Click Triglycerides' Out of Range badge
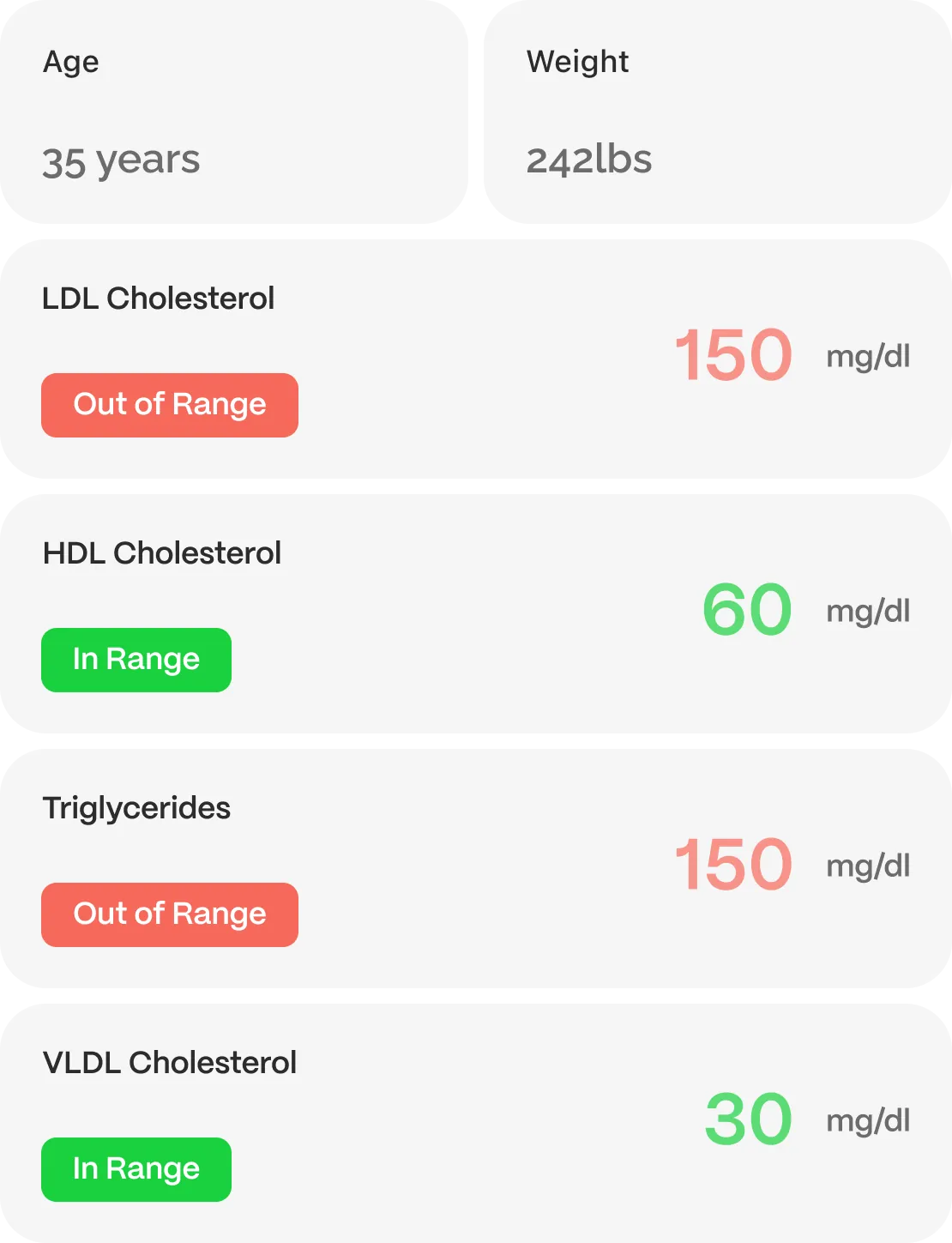The image size is (952, 1243). pos(170,914)
